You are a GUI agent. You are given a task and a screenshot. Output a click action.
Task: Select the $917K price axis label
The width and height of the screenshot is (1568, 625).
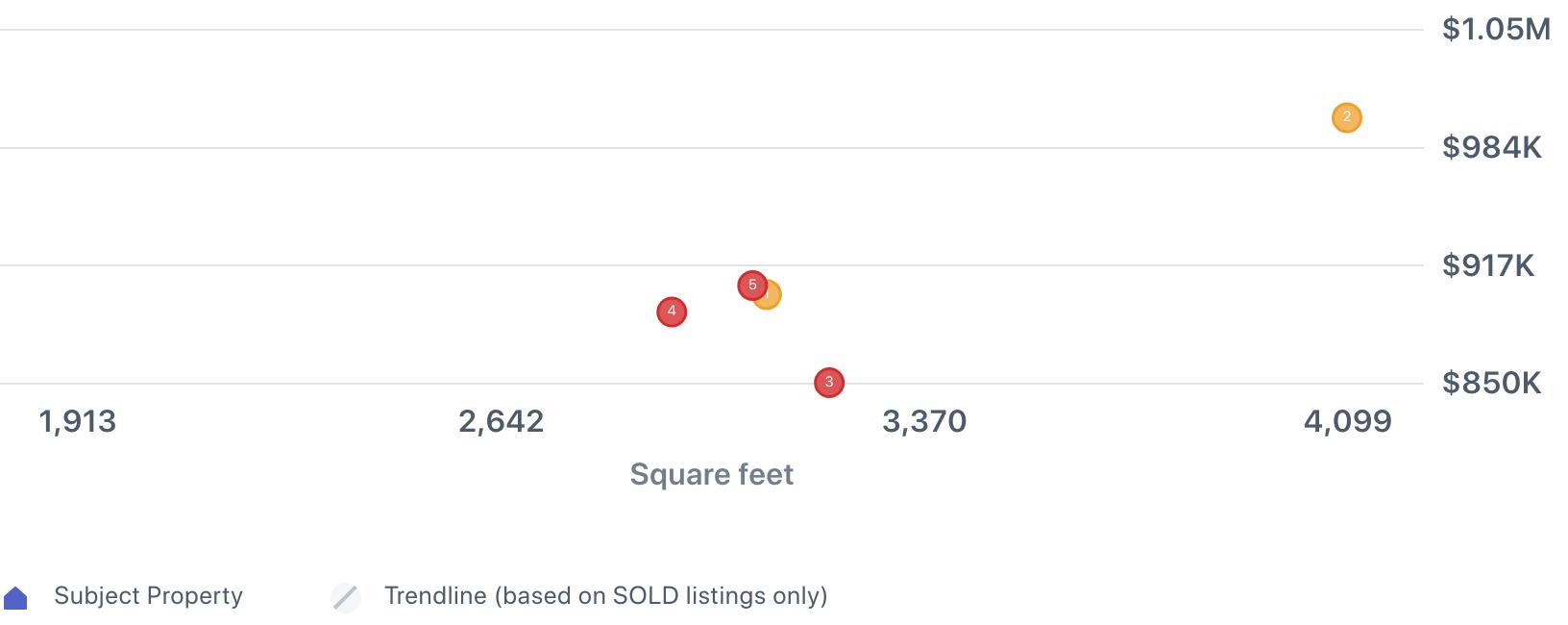pyautogui.click(x=1488, y=265)
